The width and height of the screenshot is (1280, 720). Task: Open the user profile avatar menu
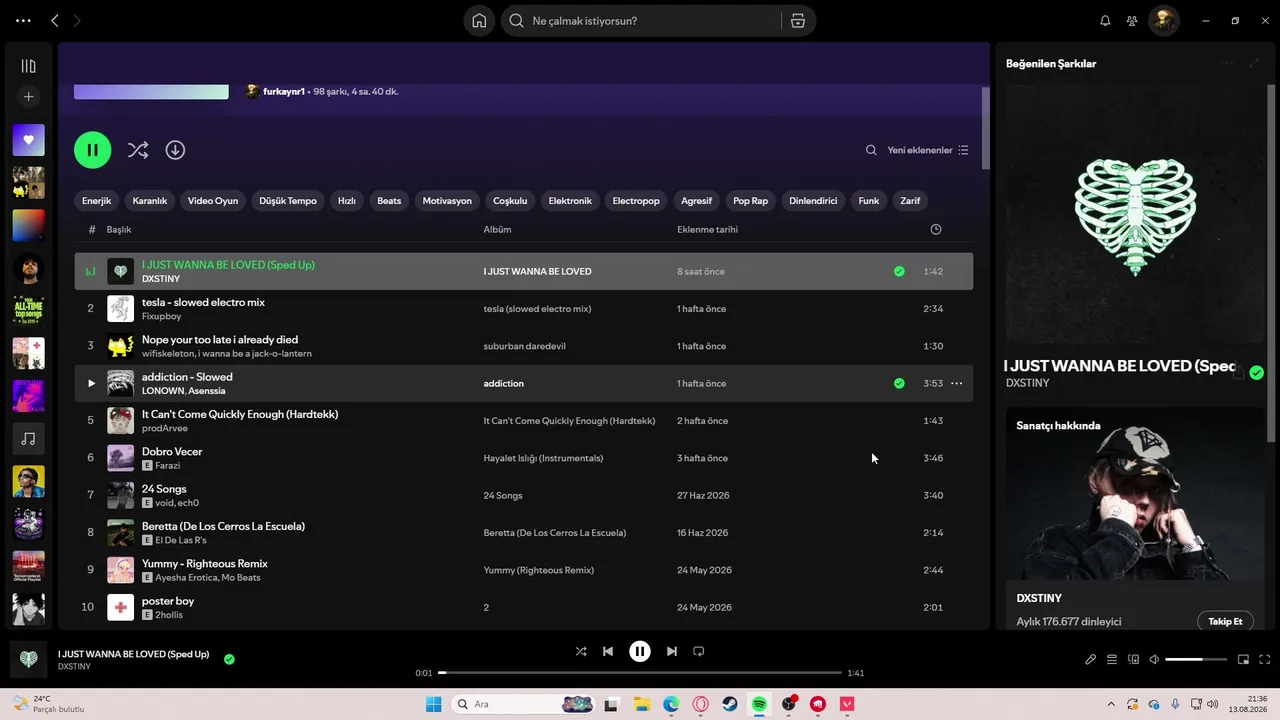point(1163,21)
